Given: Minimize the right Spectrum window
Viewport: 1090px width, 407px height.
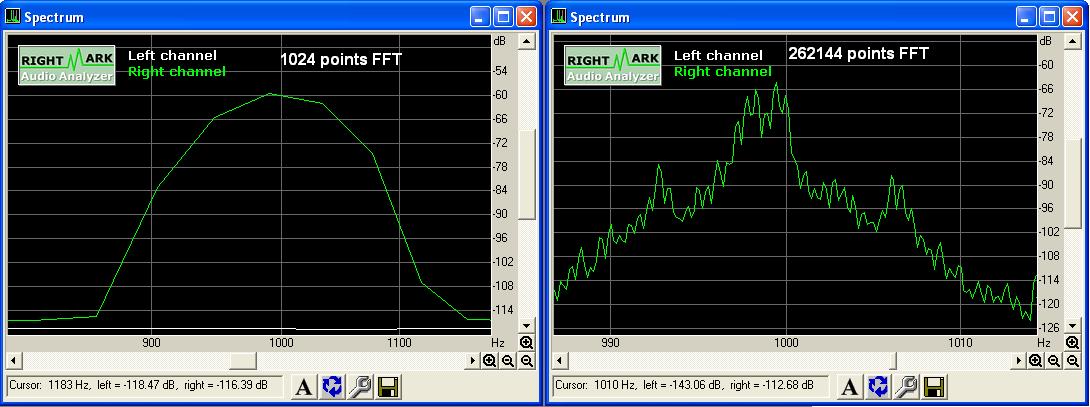Looking at the screenshot, I should (1026, 17).
